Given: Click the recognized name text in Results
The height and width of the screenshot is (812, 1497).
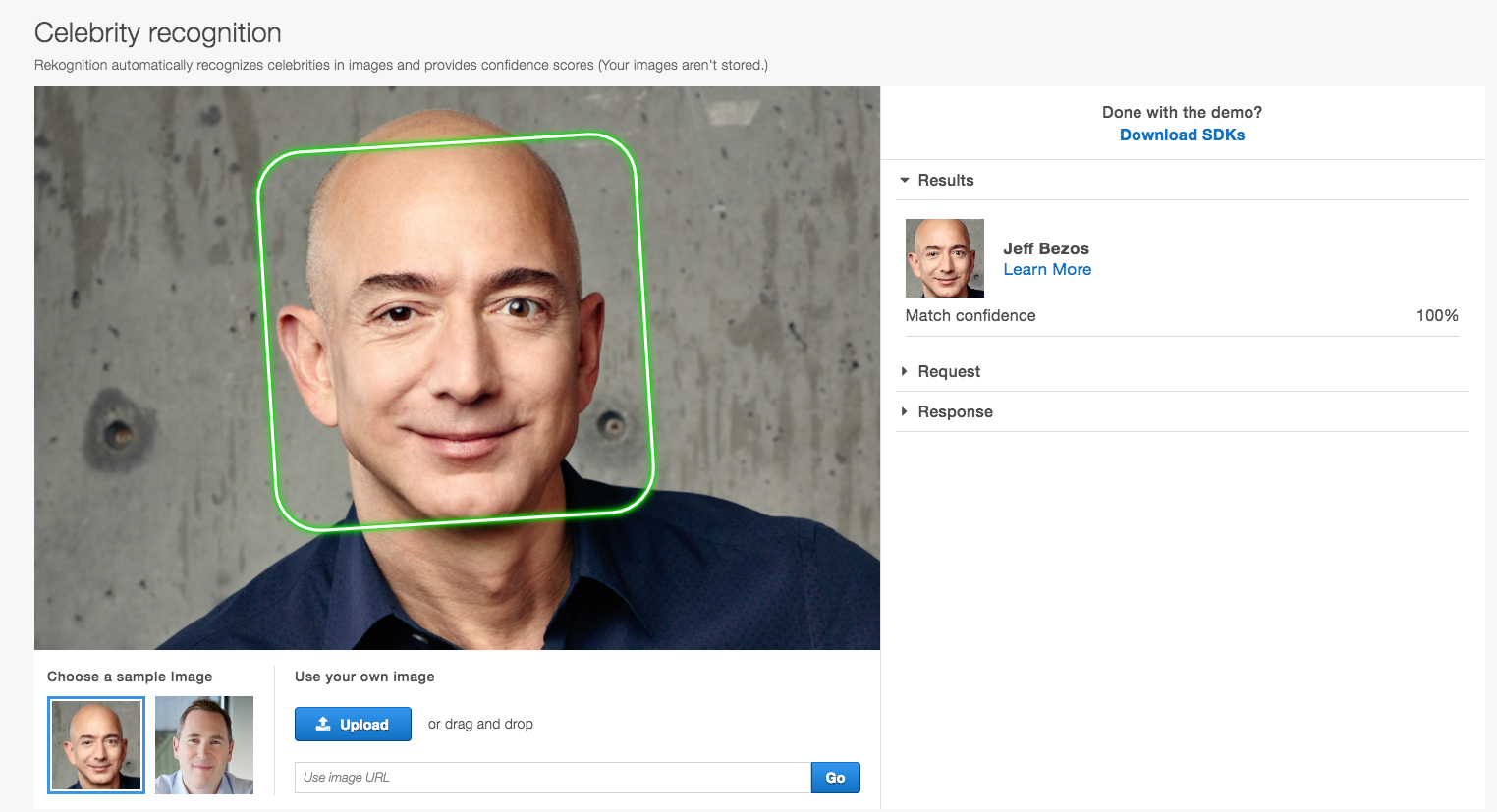Looking at the screenshot, I should click(1046, 248).
